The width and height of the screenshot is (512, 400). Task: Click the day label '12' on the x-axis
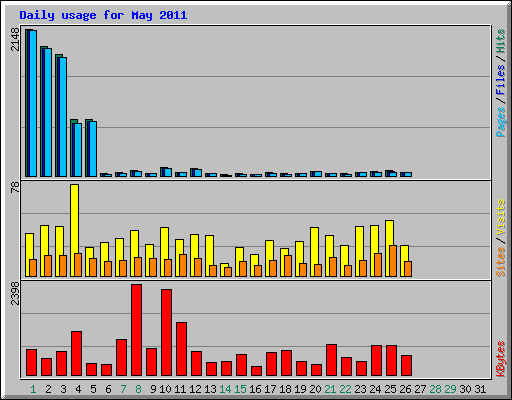pos(195,389)
